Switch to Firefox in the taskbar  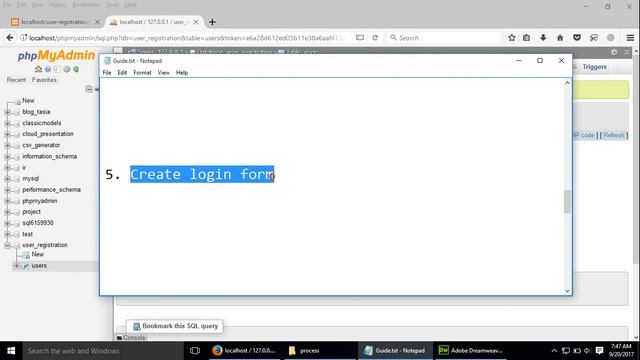[244, 351]
